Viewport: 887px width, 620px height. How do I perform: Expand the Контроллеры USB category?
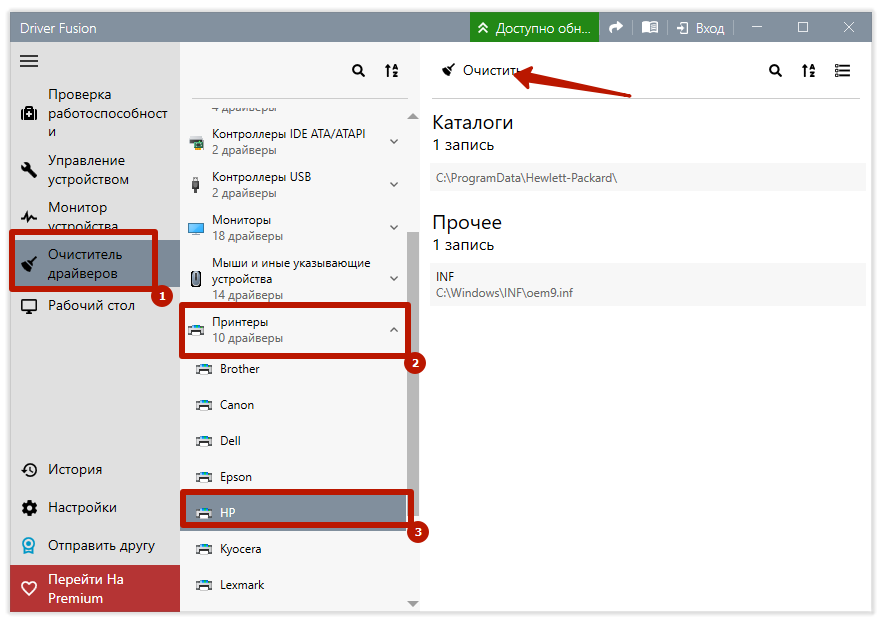point(394,185)
